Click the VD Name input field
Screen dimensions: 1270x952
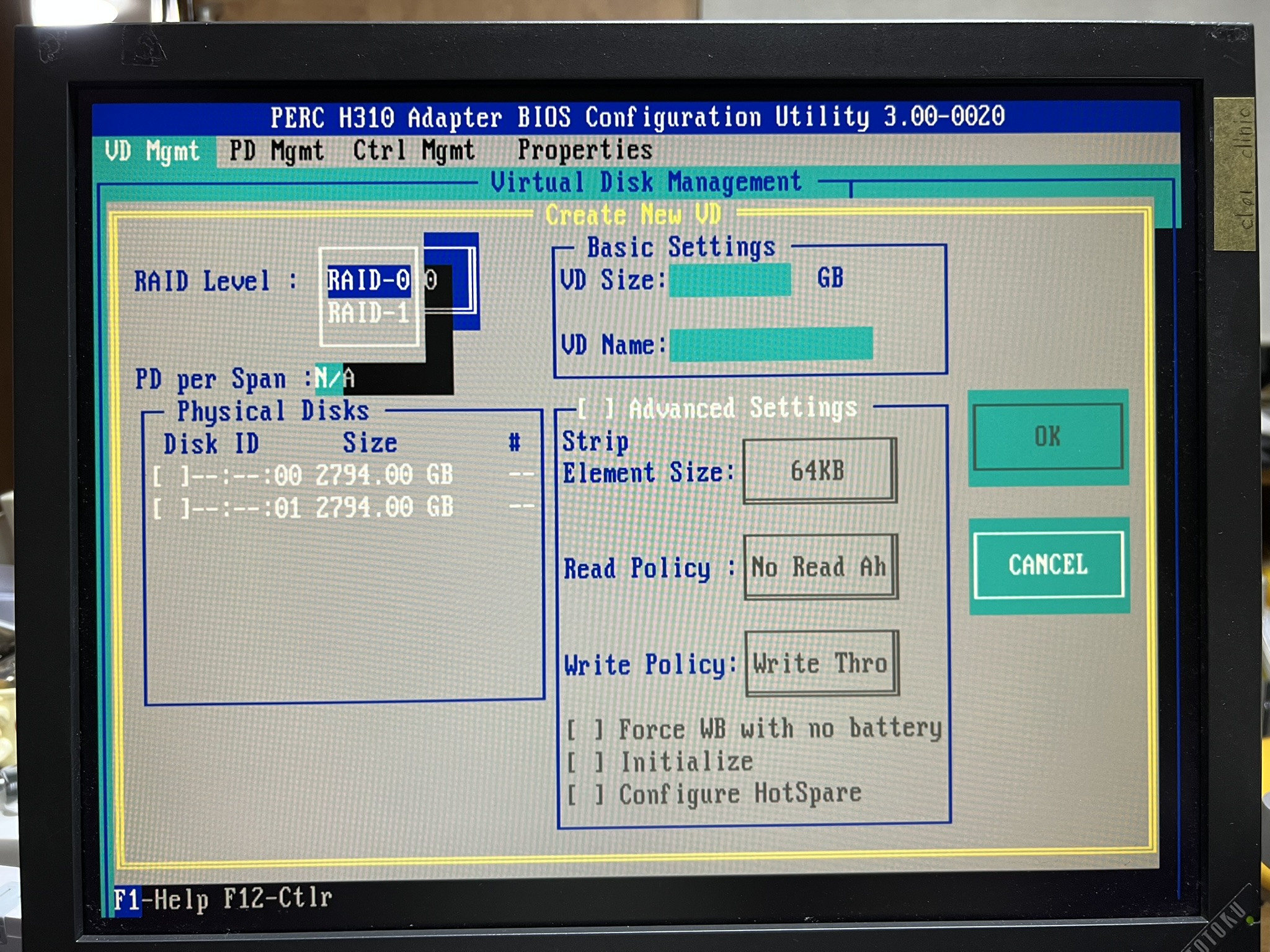point(771,344)
